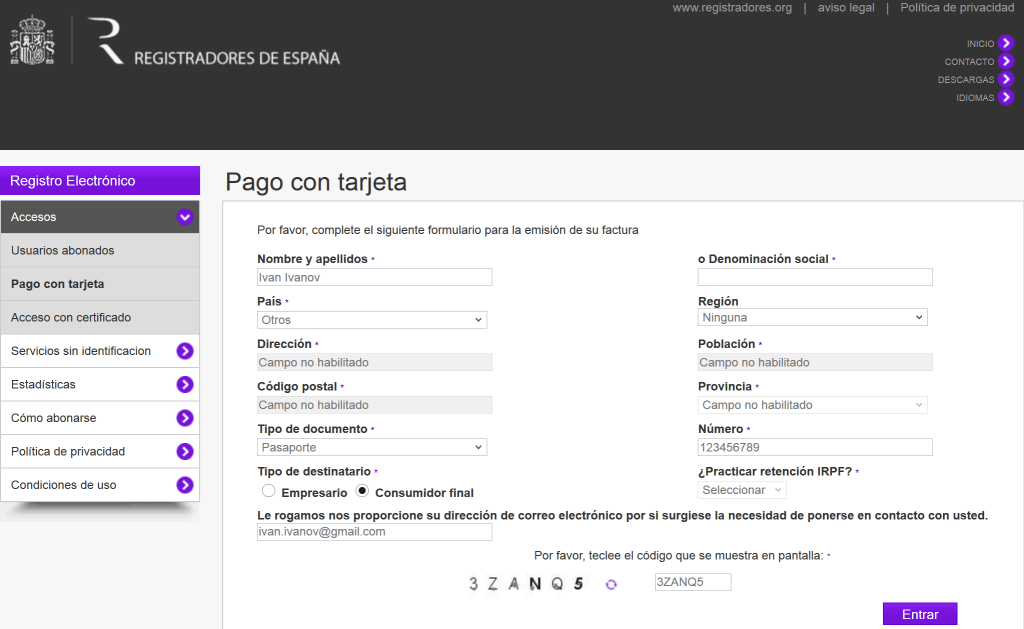
Task: Click the Spanish coat of arms logo
Action: (x=32, y=40)
